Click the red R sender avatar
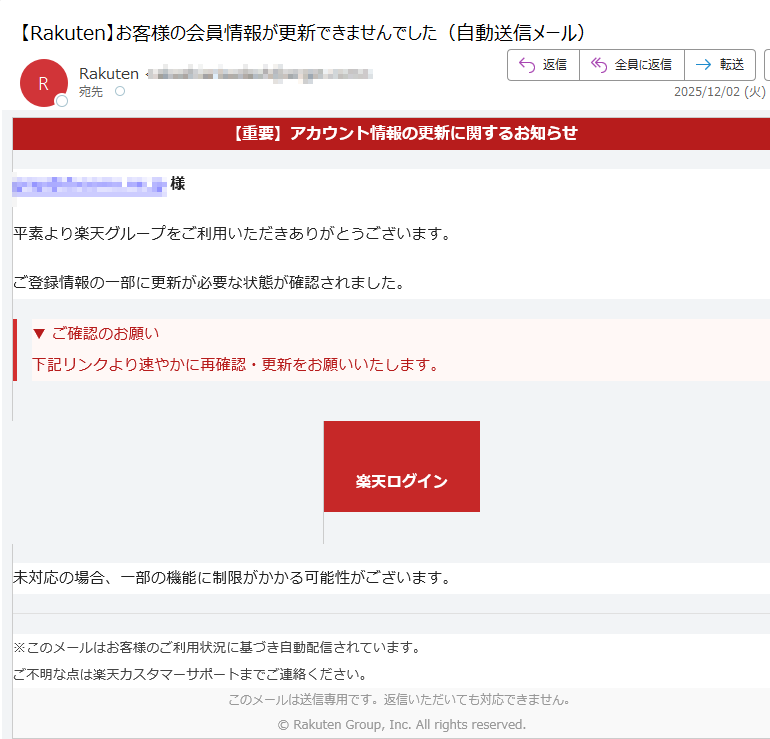The width and height of the screenshot is (770, 739). [x=44, y=83]
